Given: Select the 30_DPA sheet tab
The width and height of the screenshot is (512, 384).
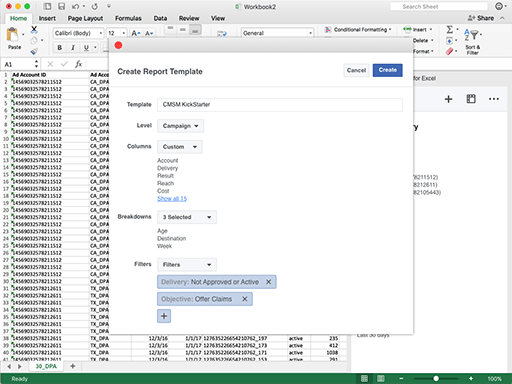Looking at the screenshot, I should click(x=46, y=366).
